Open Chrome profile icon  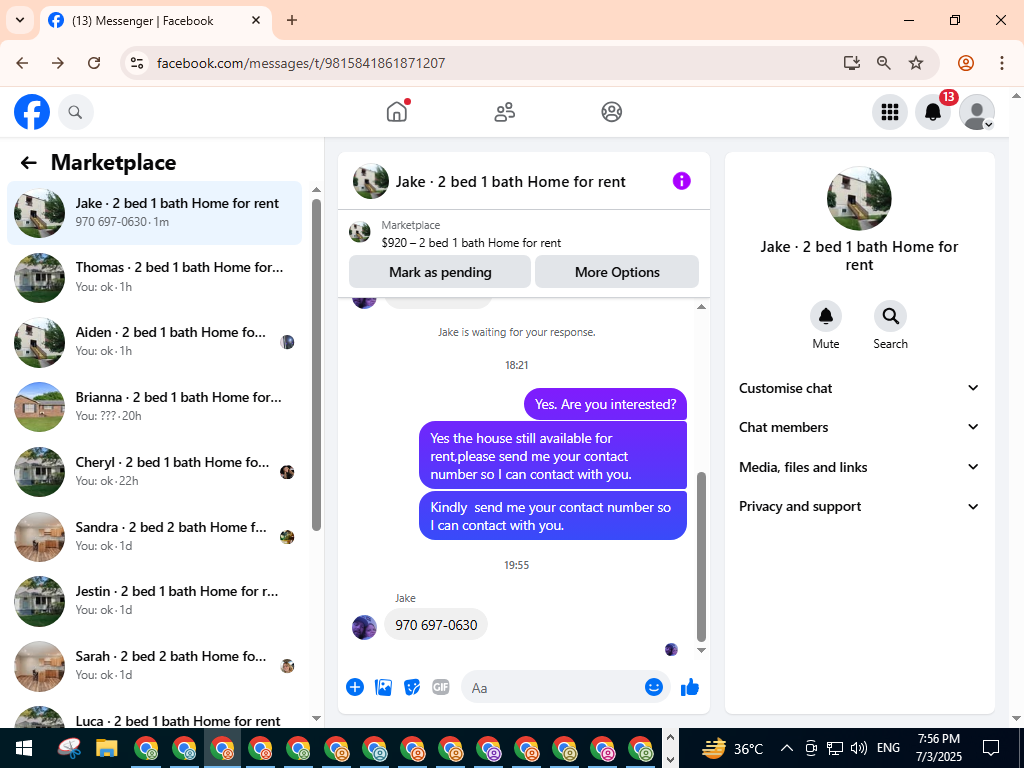tap(966, 63)
